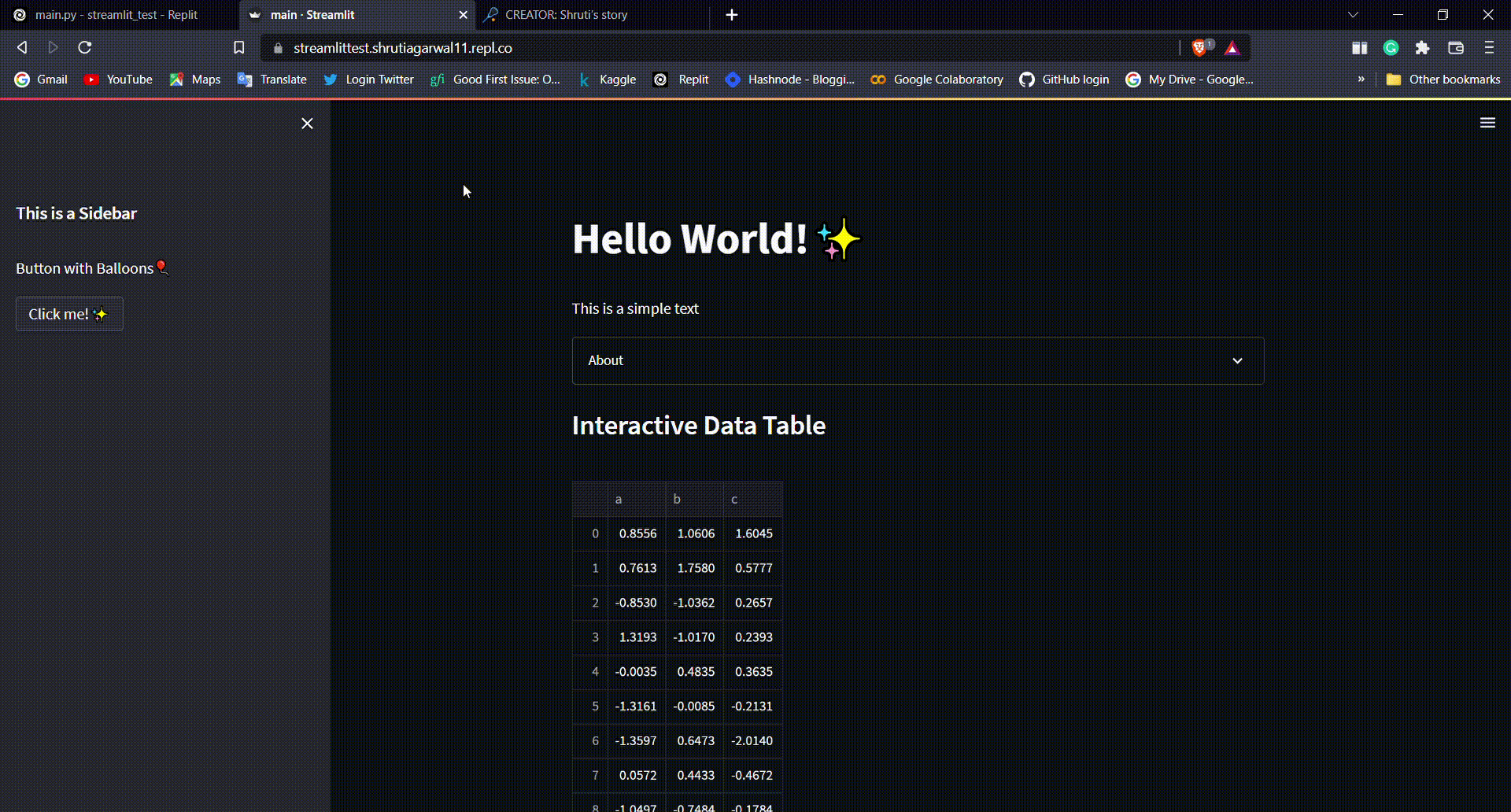Click the address bar URL

click(x=403, y=48)
